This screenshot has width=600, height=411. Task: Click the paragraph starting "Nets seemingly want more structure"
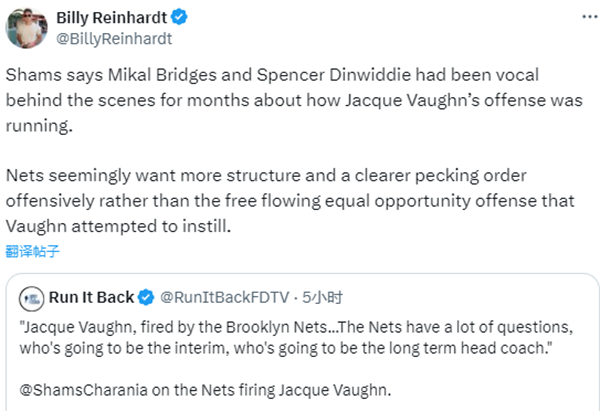(288, 200)
